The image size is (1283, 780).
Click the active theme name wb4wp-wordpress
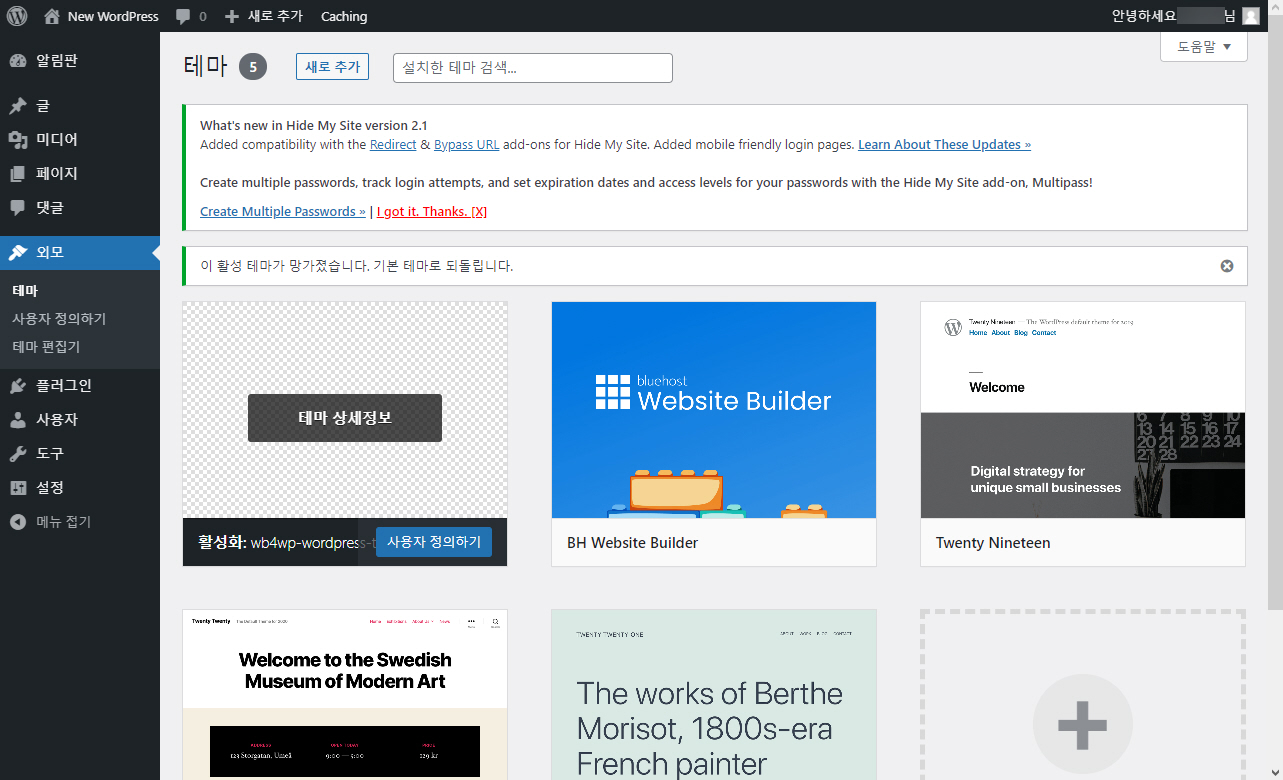[313, 543]
